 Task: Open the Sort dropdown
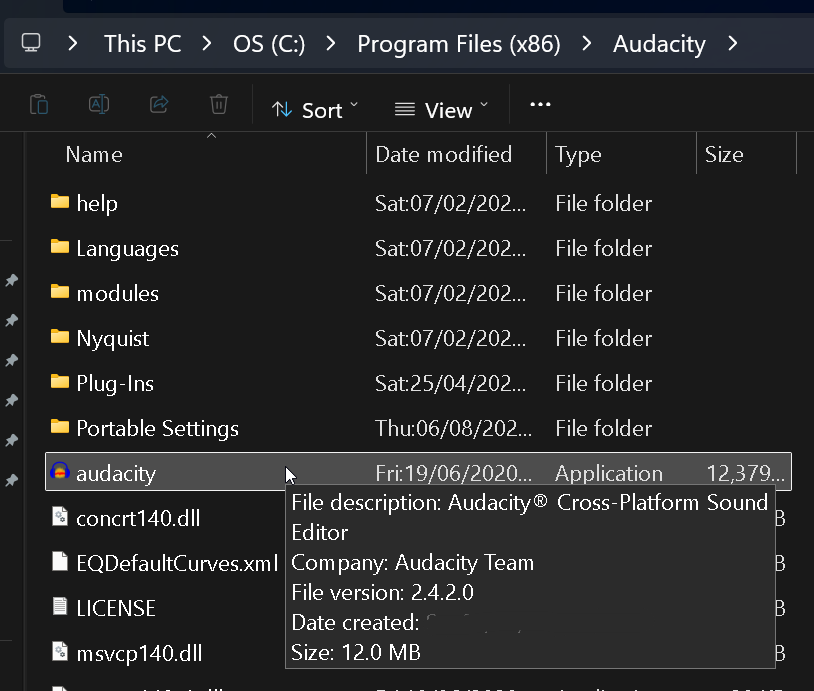[315, 110]
